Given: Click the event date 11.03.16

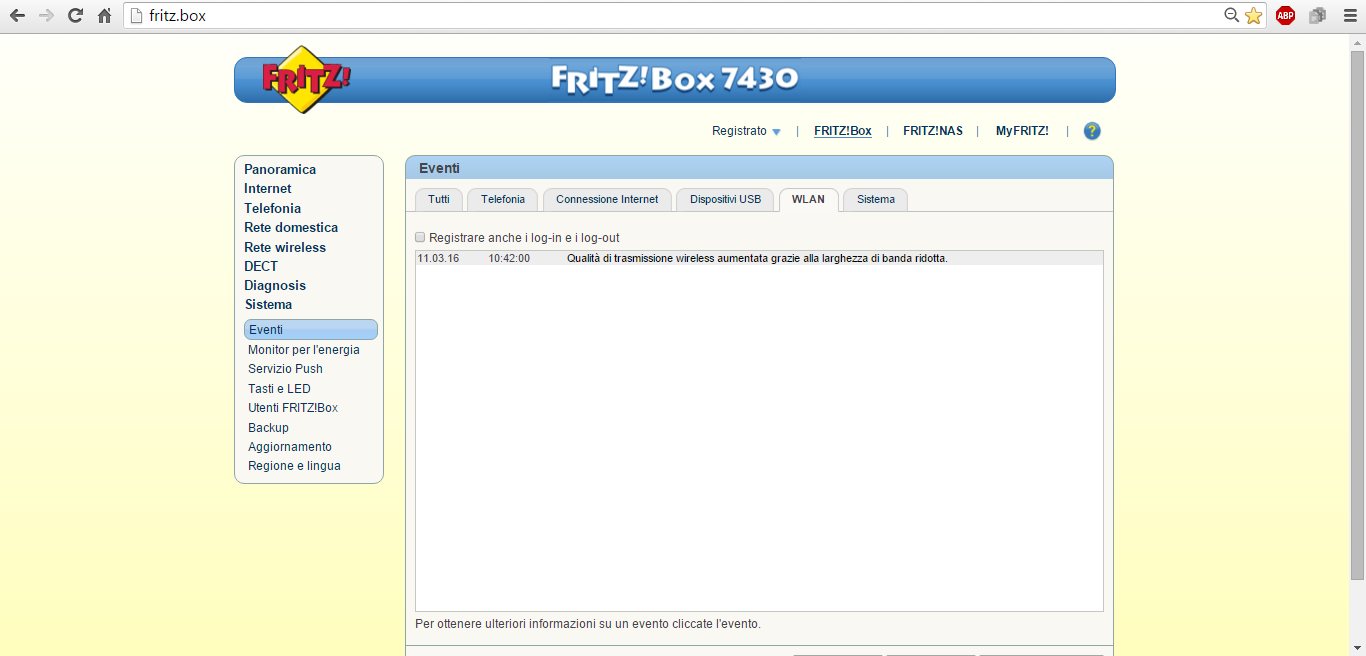Looking at the screenshot, I should 438,258.
